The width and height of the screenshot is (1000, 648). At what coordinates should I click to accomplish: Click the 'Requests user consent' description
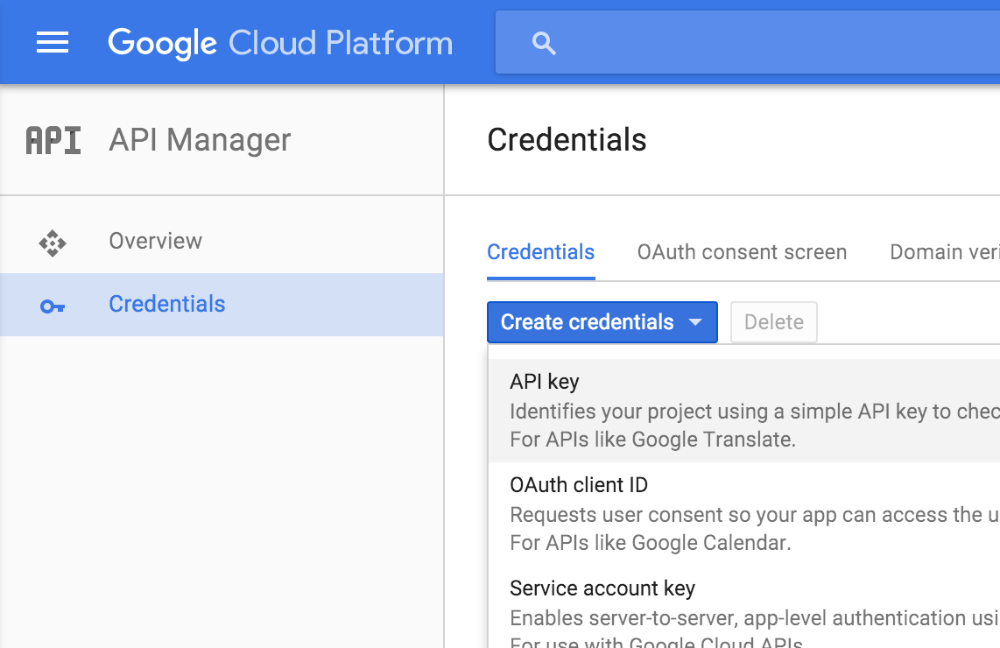[x=754, y=515]
